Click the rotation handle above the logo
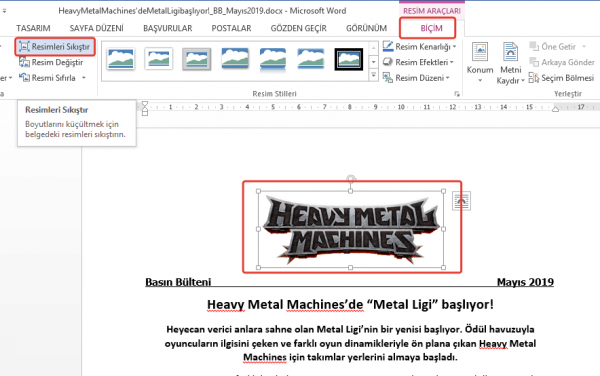This screenshot has width=600, height=376. pyautogui.click(x=351, y=178)
